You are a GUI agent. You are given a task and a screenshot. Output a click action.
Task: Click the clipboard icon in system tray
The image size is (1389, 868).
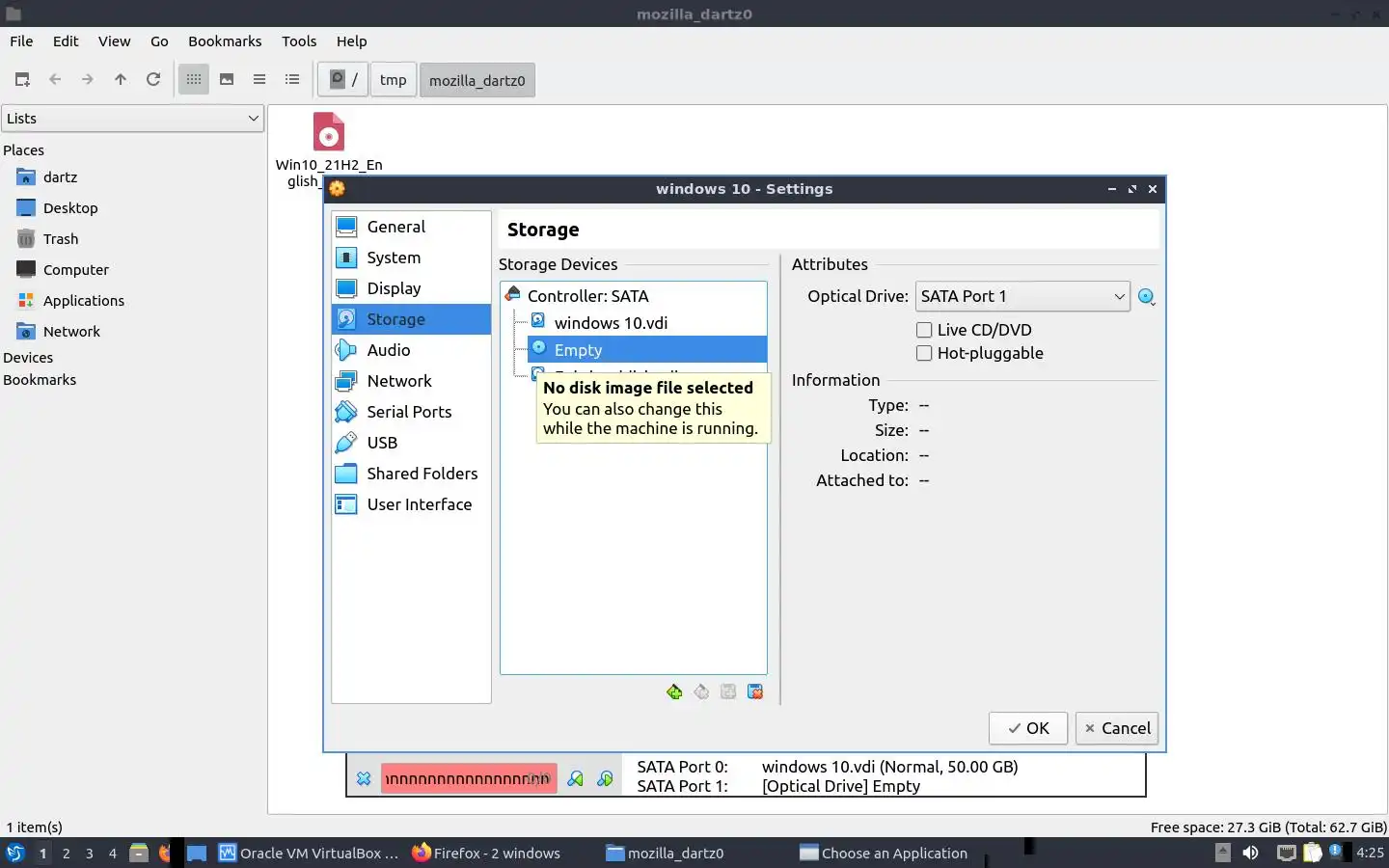pyautogui.click(x=1313, y=853)
